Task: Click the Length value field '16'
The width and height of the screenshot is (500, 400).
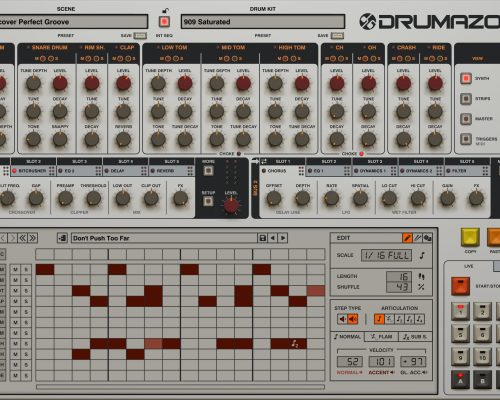Action: pyautogui.click(x=399, y=276)
